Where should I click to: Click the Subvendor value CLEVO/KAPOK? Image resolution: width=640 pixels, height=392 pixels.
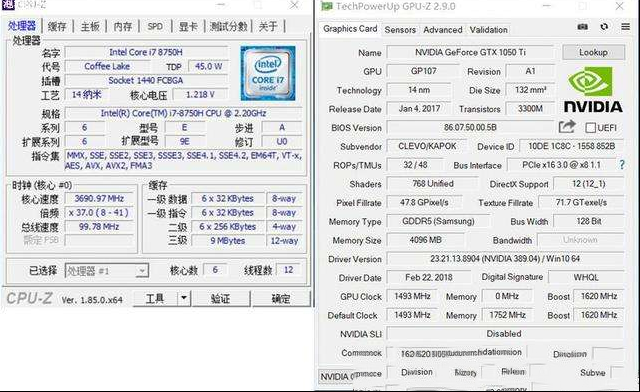[427, 146]
